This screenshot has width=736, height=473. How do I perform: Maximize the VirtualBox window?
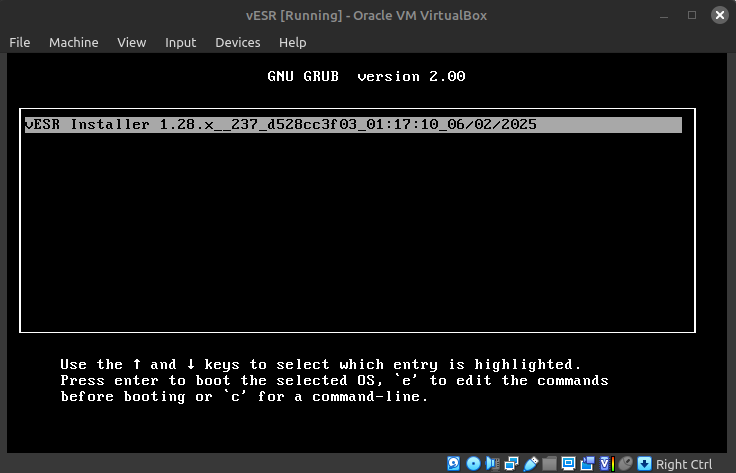tap(692, 15)
